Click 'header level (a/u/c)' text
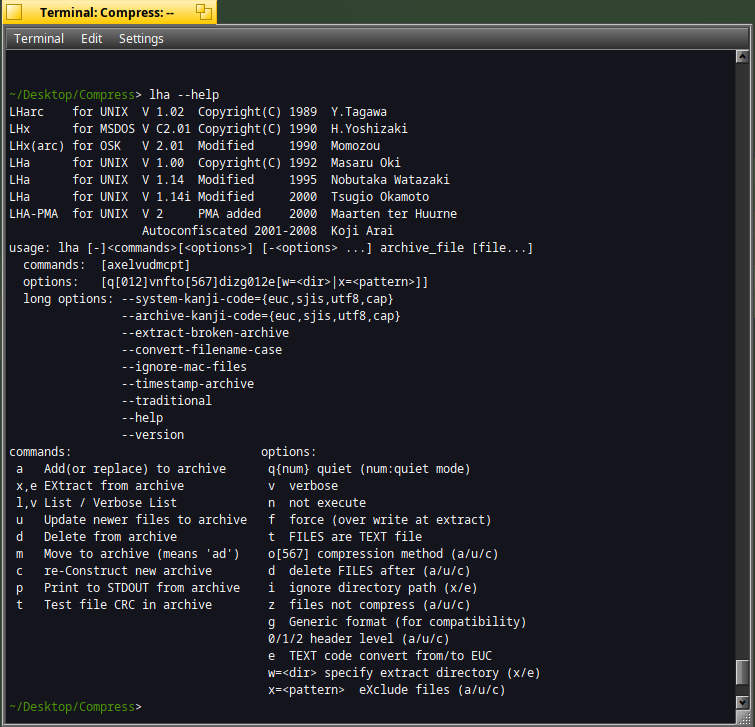Image resolution: width=755 pixels, height=727 pixels. [x=379, y=639]
